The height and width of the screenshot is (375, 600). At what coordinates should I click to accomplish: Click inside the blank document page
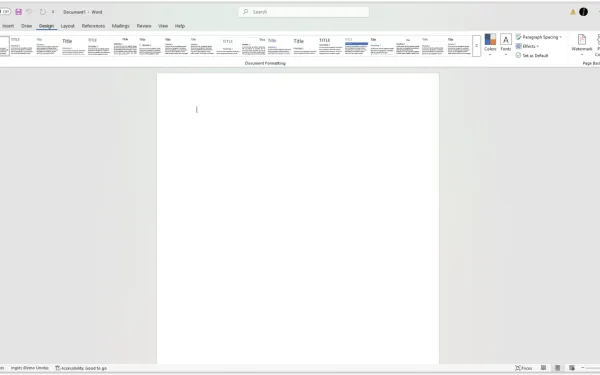pos(298,218)
